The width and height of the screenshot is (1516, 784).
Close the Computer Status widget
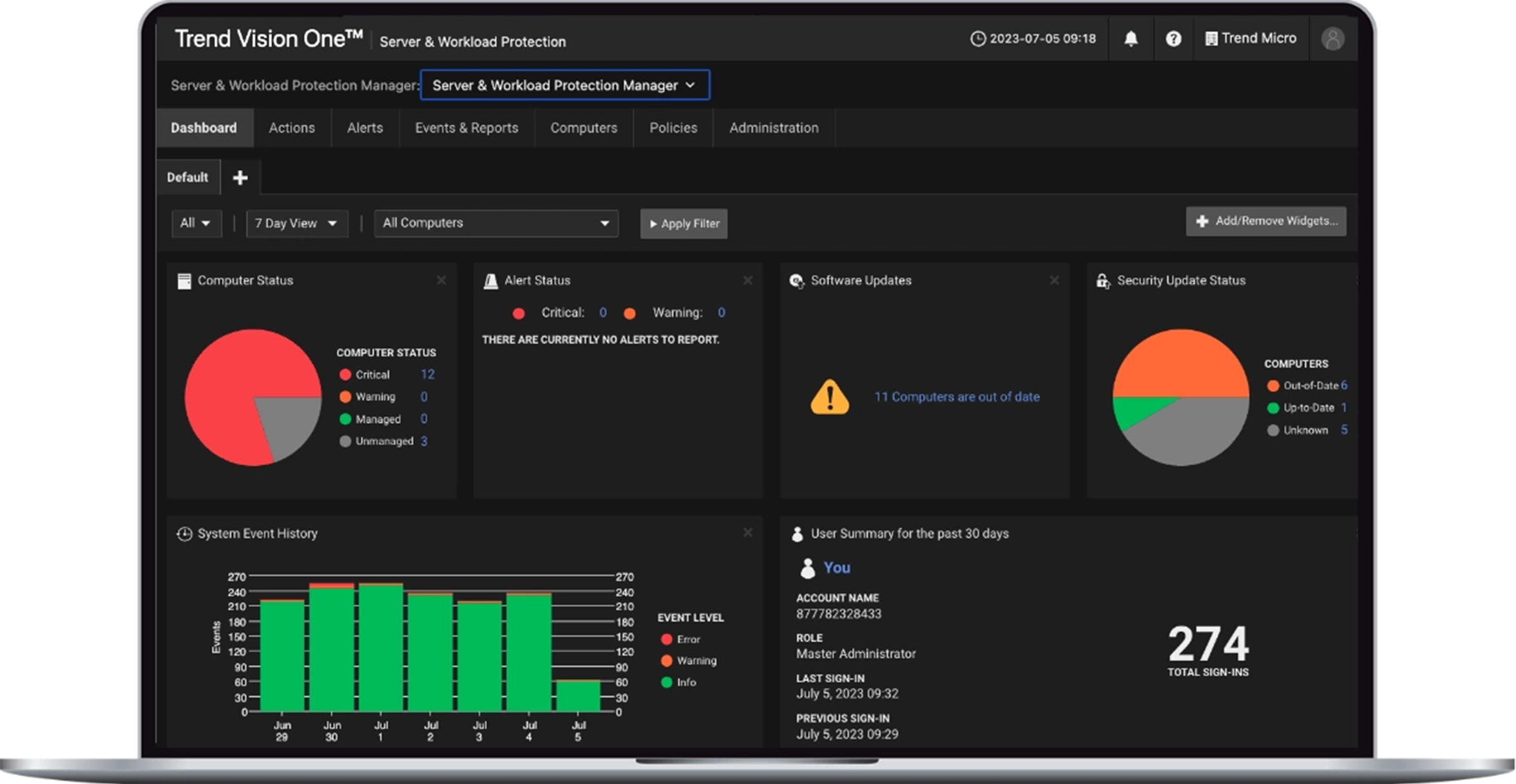tap(441, 280)
